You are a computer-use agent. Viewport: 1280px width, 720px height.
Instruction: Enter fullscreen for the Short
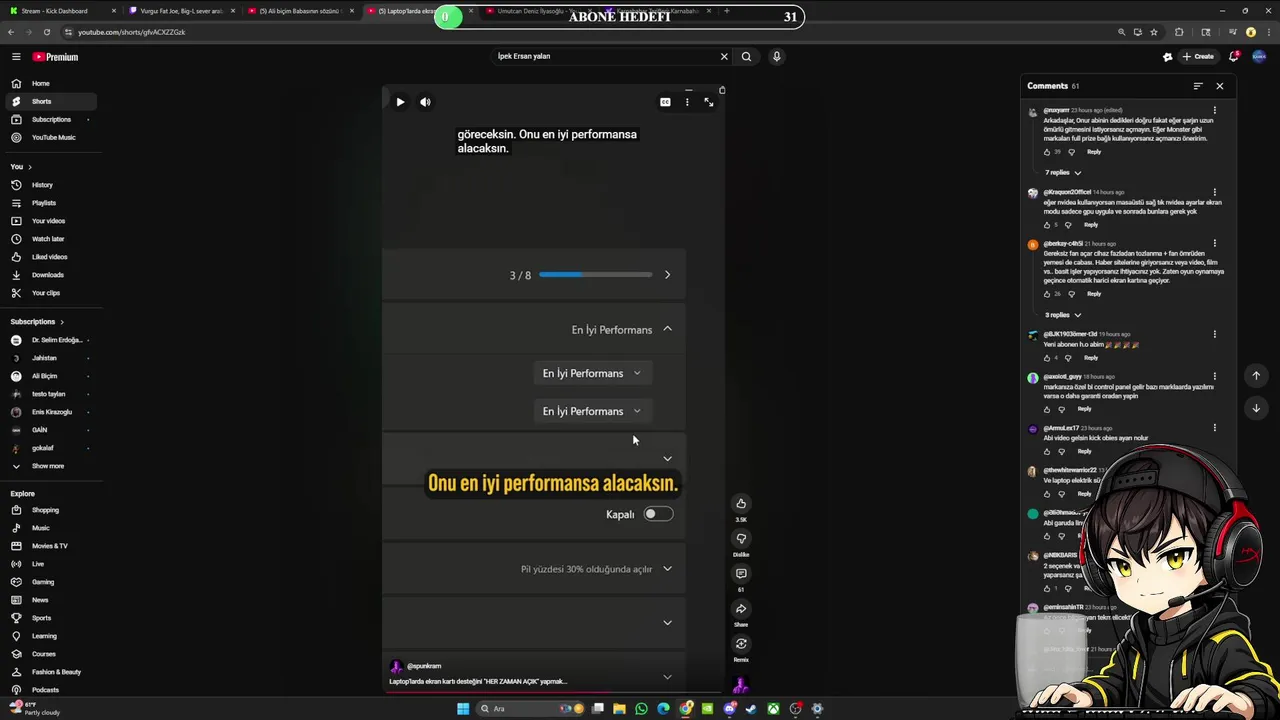[709, 102]
